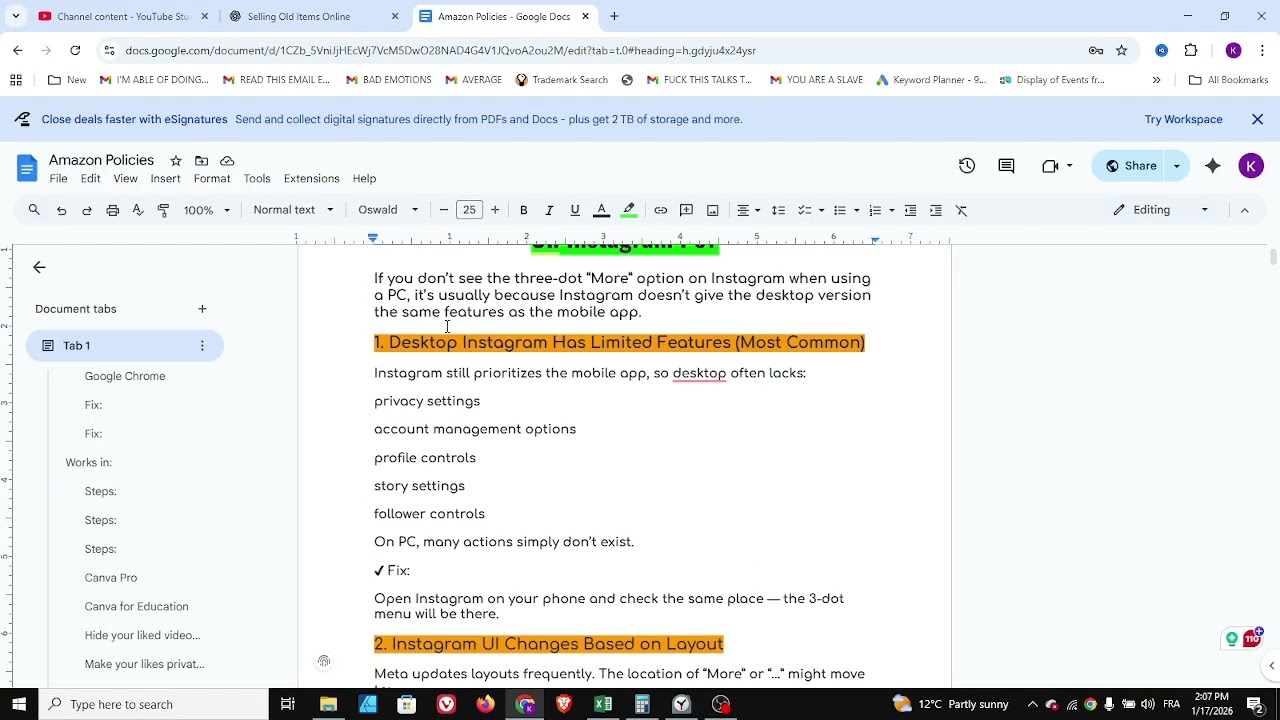This screenshot has width=1280, height=720.
Task: Open the numbered list menu
Action: pos(880,210)
